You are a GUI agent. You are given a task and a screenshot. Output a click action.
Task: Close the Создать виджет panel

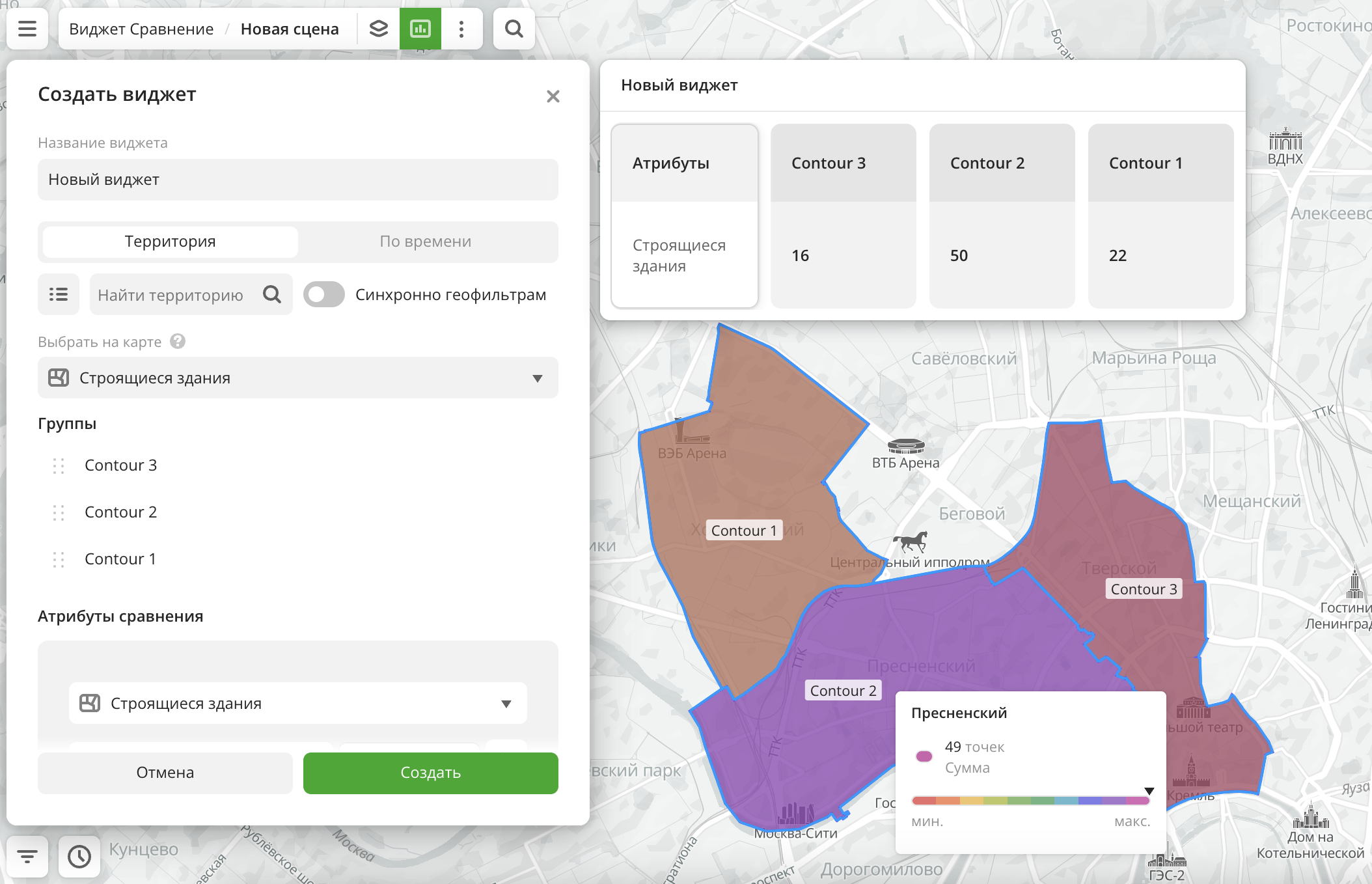553,97
